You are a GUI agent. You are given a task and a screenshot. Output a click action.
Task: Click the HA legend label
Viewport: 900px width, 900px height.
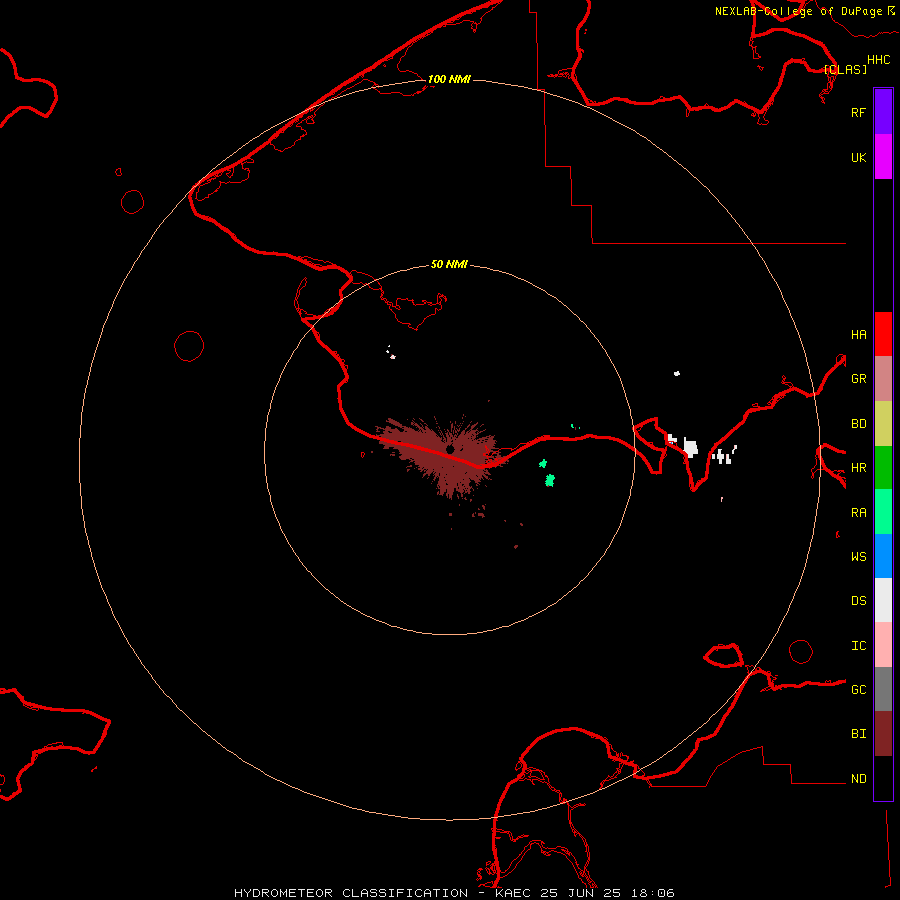(859, 334)
